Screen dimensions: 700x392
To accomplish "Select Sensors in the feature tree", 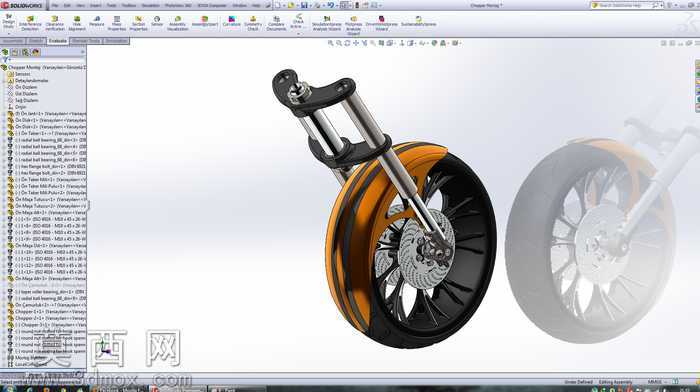I will (x=23, y=74).
